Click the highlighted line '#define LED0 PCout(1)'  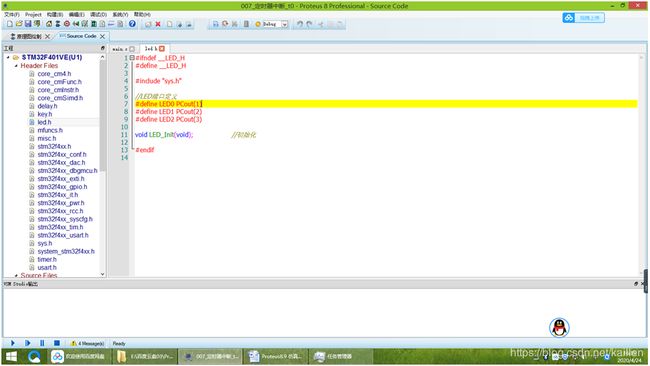168,104
